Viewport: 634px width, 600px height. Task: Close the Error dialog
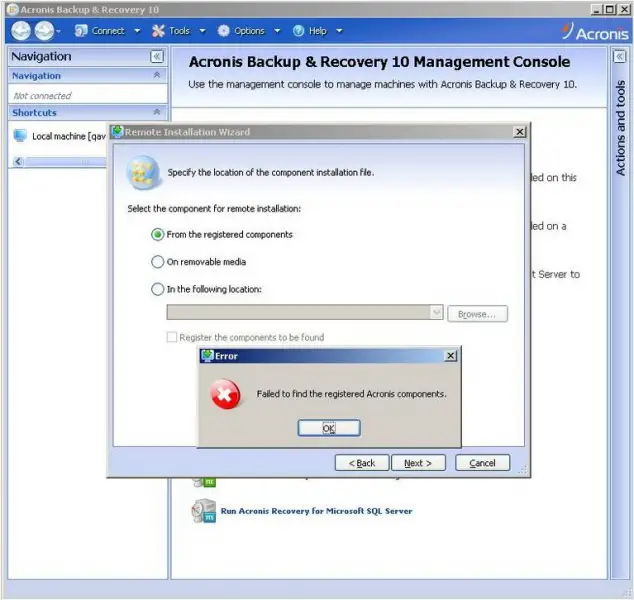click(450, 356)
